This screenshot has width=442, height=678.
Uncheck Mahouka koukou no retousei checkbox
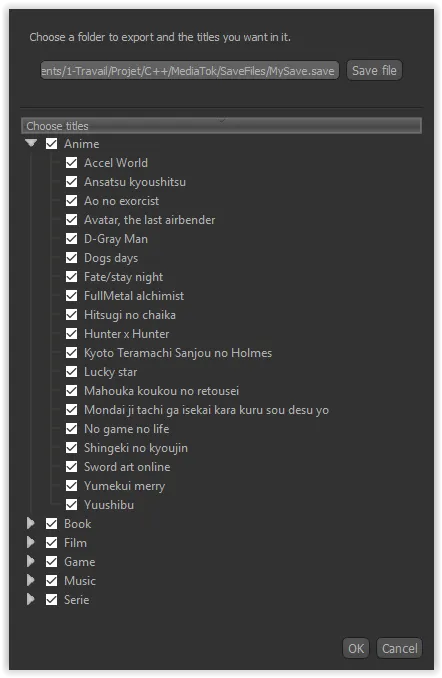71,391
